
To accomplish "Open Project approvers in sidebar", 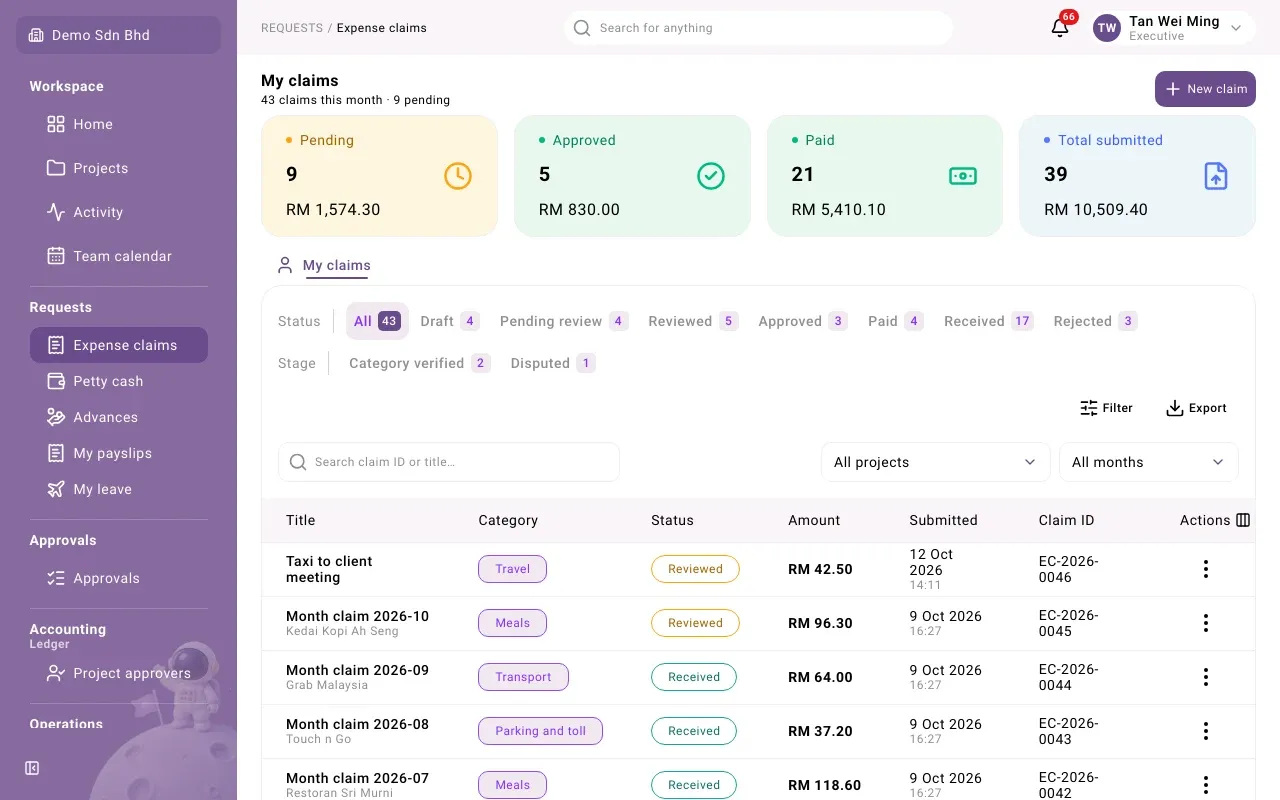I will pos(119,673).
